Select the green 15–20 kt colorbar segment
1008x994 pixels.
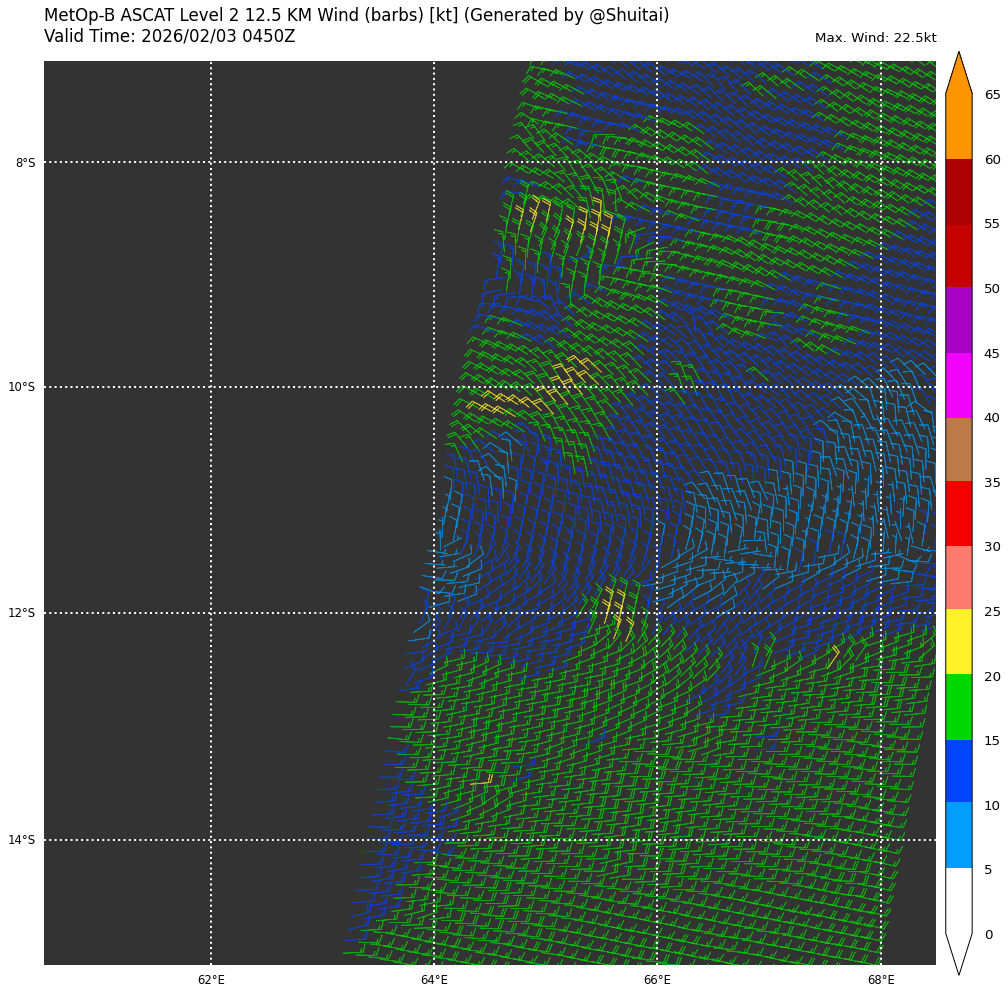[958, 706]
